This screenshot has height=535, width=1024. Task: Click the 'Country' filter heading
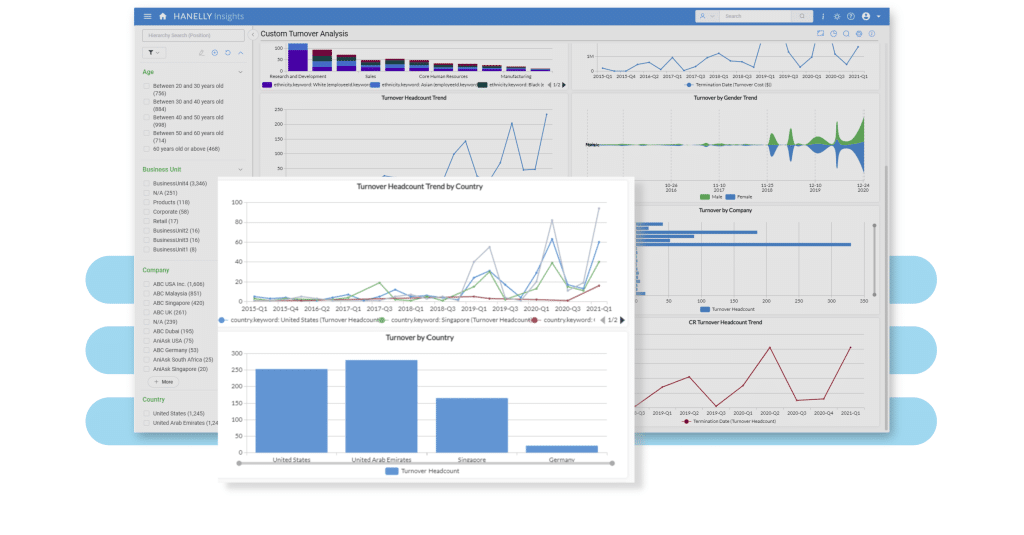153,400
